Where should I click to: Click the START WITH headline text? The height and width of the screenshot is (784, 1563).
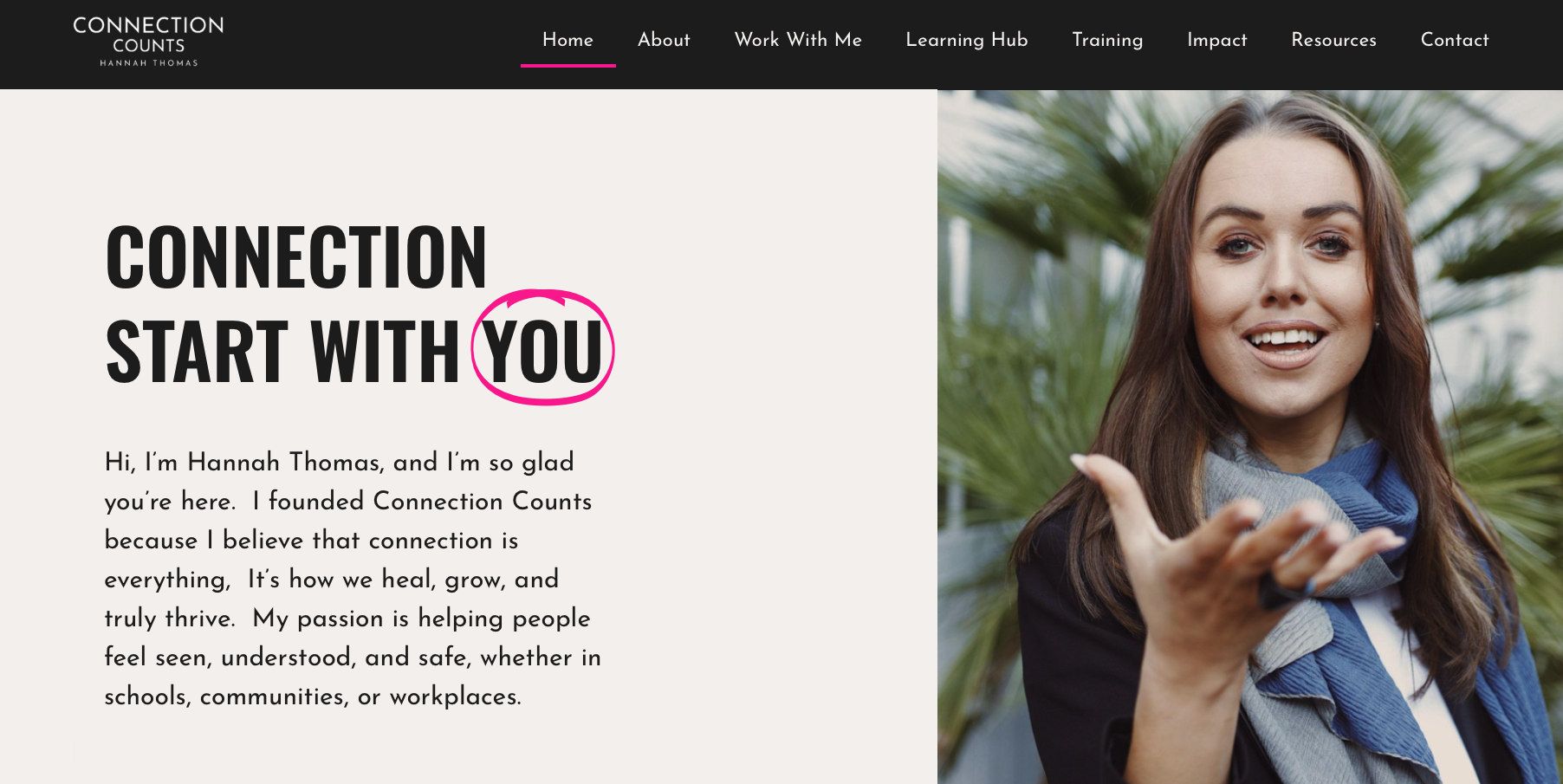pos(282,351)
